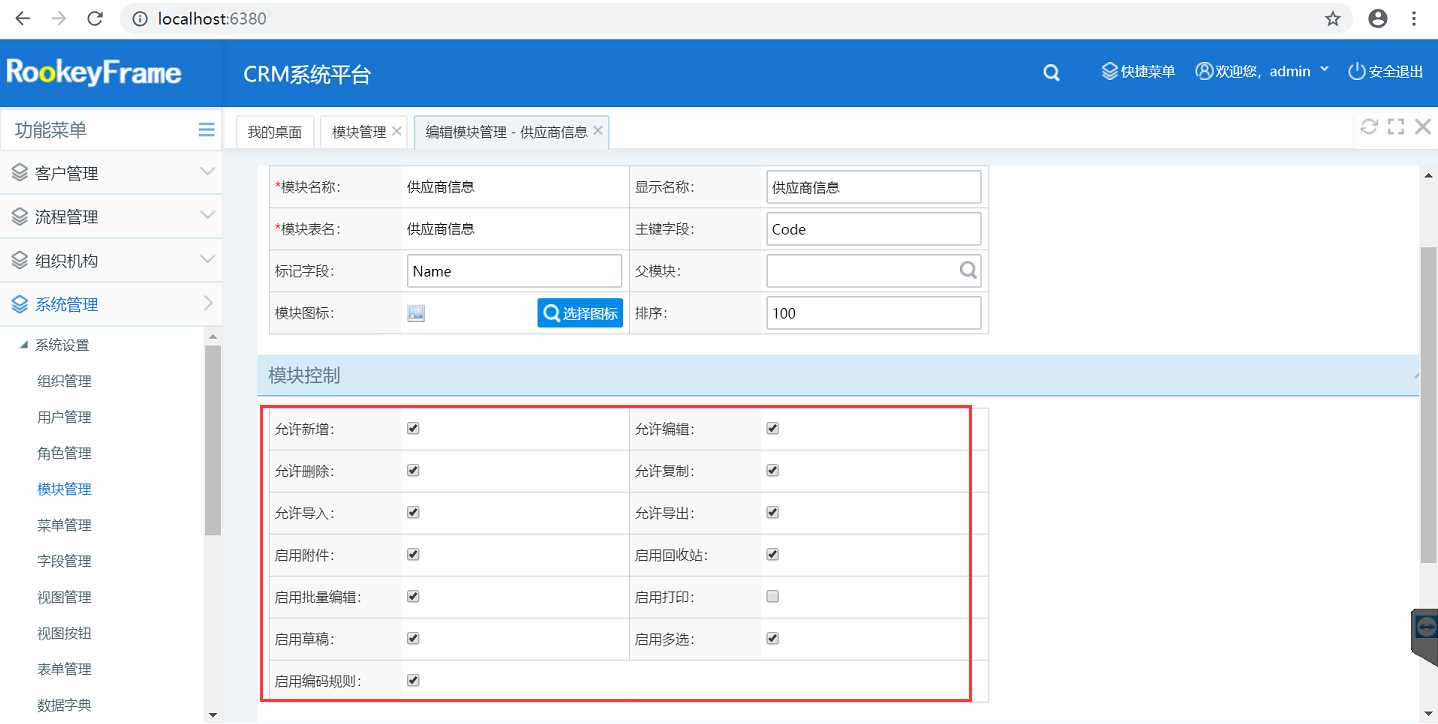The image size is (1438, 724).
Task: Click the 系统管理 layers icon
Action: click(x=20, y=305)
